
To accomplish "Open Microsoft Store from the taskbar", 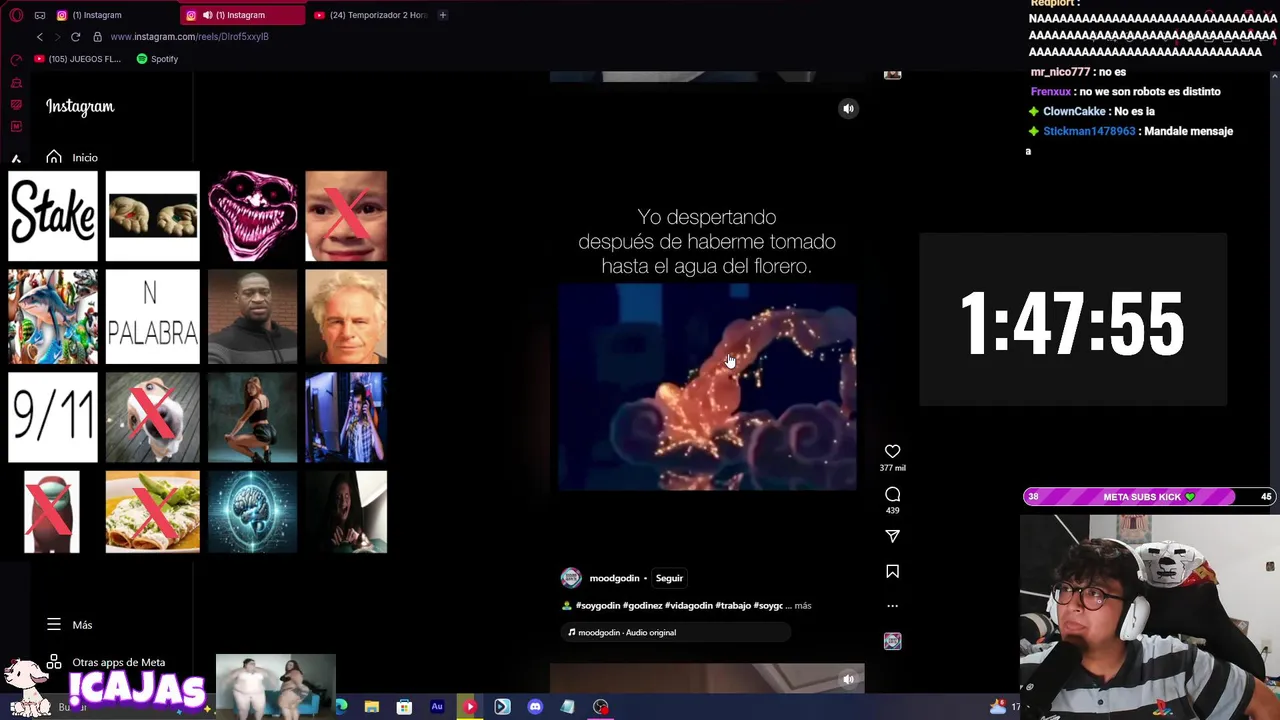I will click(404, 707).
